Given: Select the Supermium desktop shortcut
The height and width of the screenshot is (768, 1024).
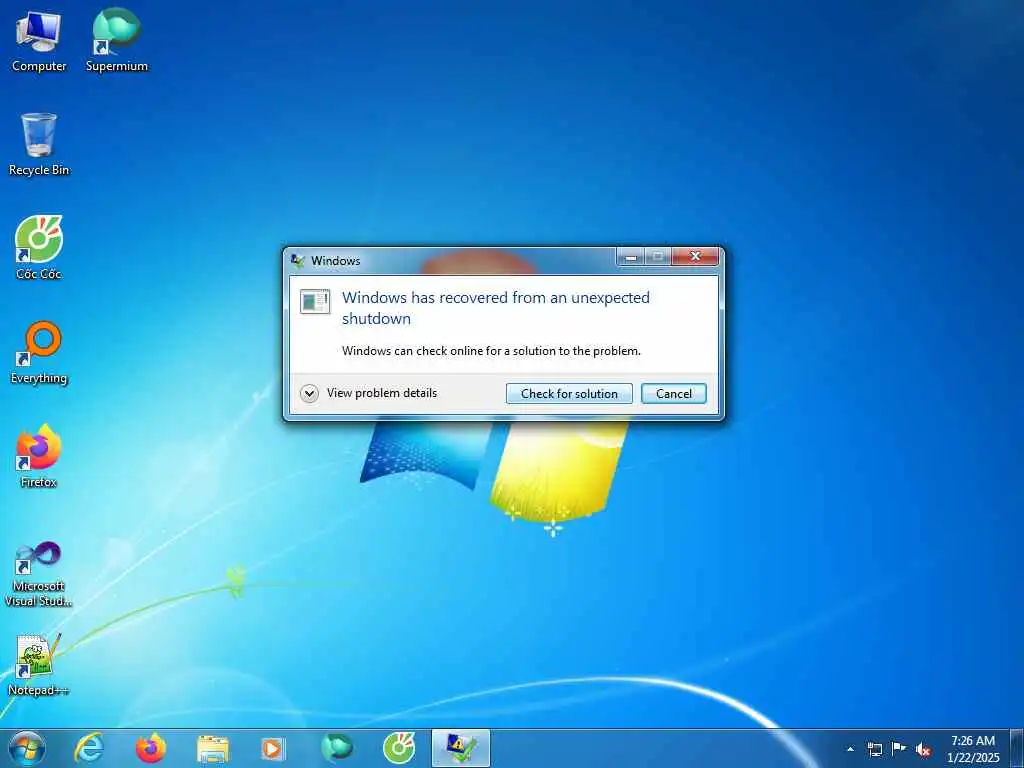Looking at the screenshot, I should point(116,41).
